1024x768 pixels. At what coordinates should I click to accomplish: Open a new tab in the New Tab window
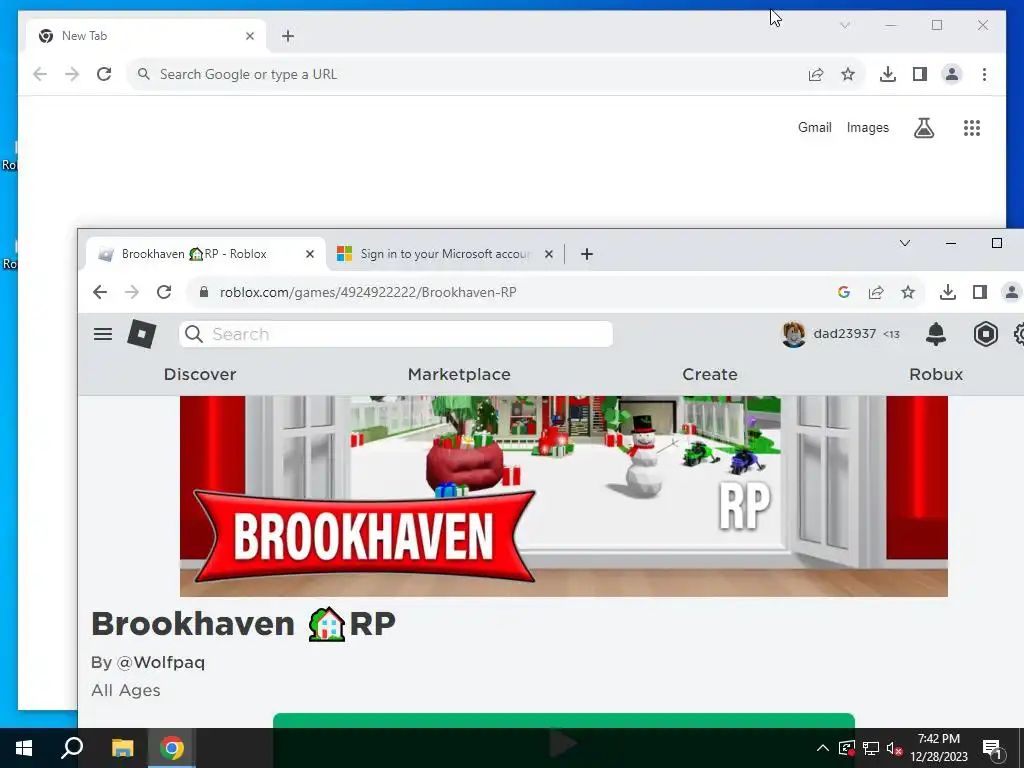click(x=288, y=36)
